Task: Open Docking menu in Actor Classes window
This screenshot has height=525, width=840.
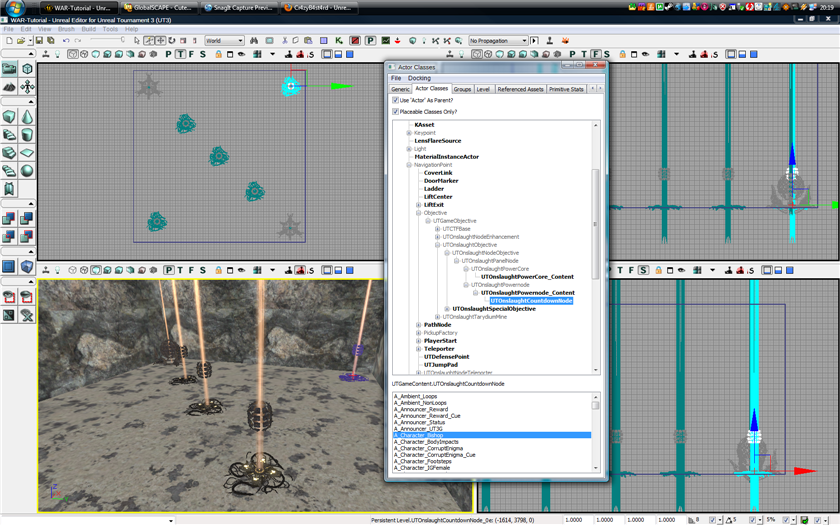Action: tap(419, 78)
